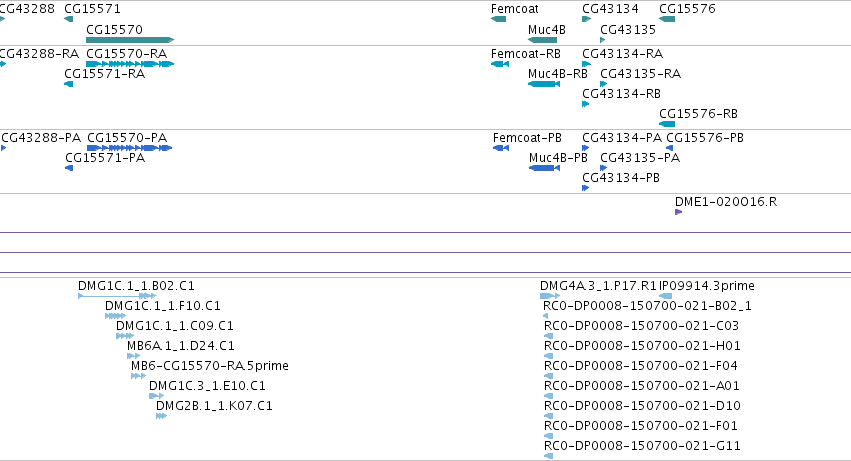Image resolution: width=851 pixels, height=461 pixels.
Task: Click the DMG2B.1_1.K07.C1 EST label
Action: (214, 406)
